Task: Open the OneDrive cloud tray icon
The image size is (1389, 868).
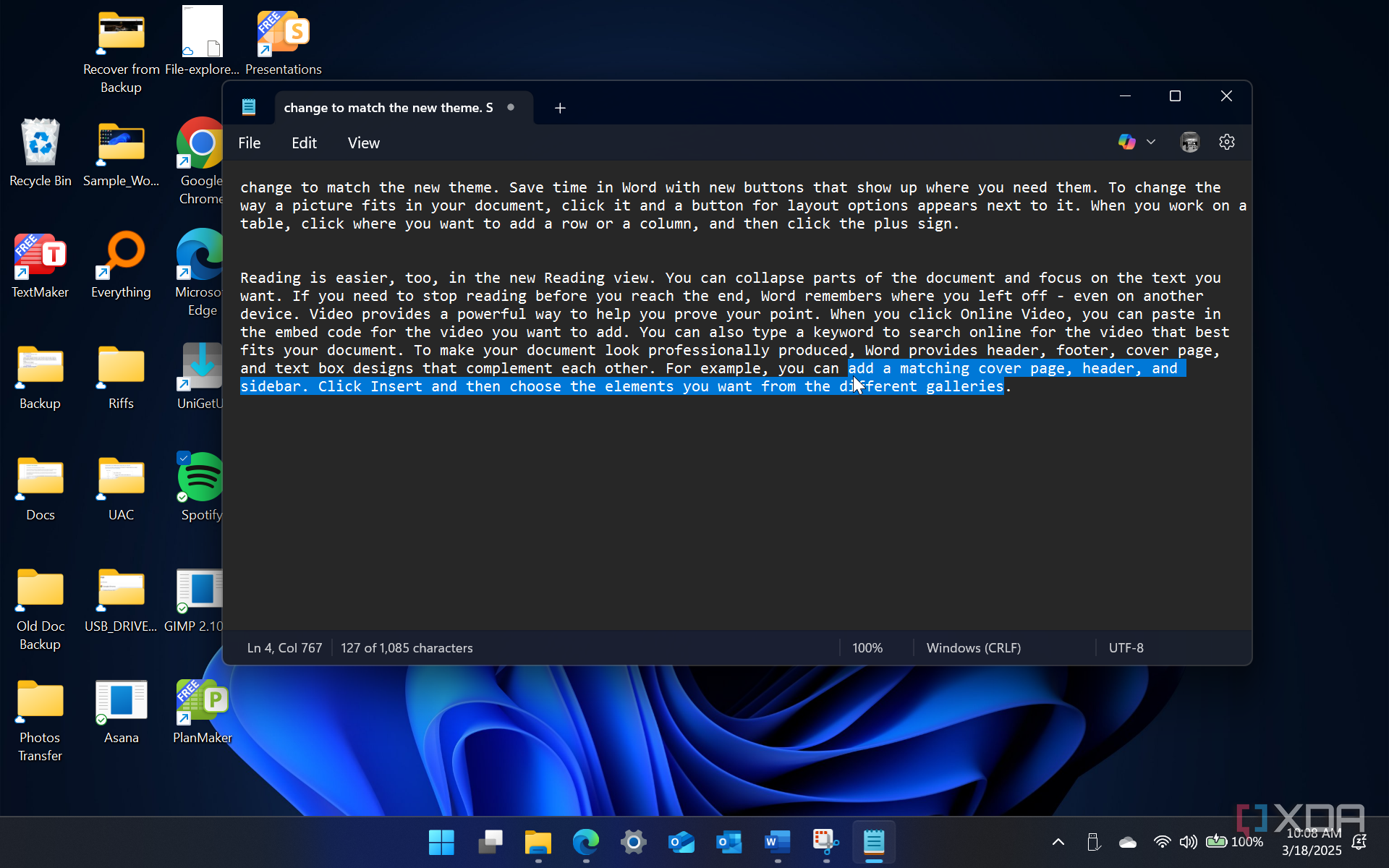Action: pyautogui.click(x=1128, y=842)
